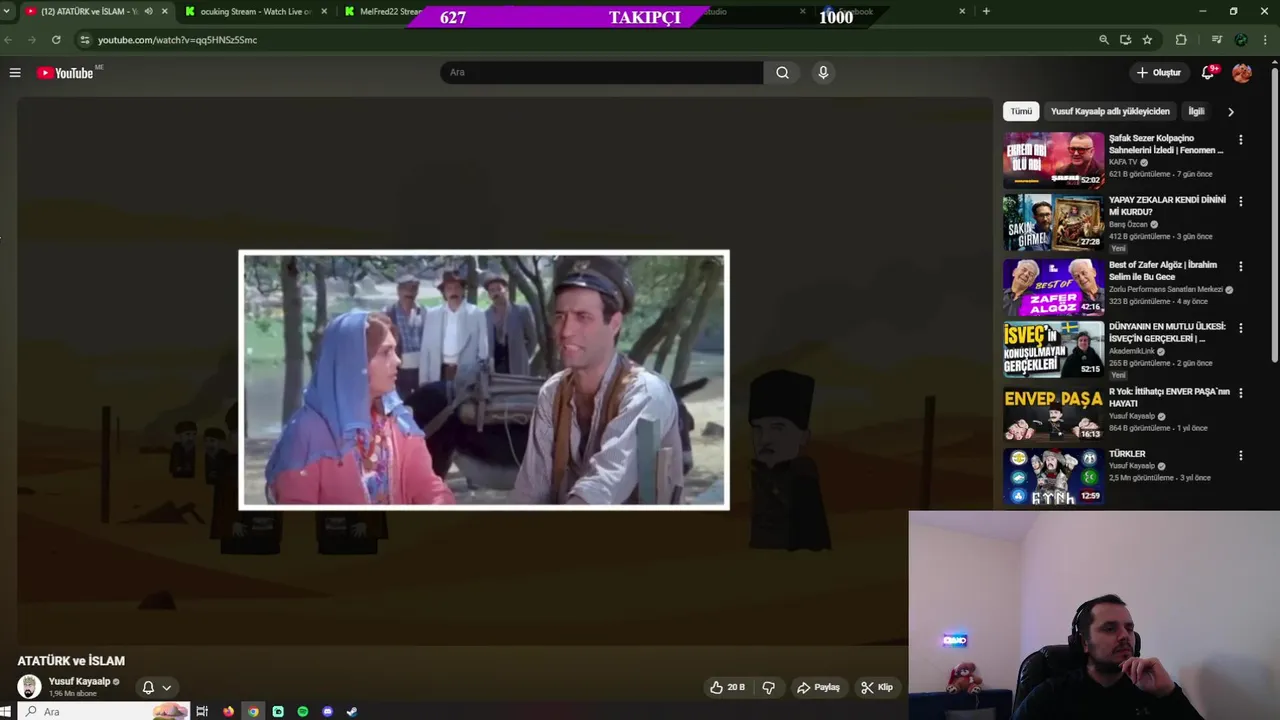This screenshot has width=1280, height=720.
Task: Open Firefox from the taskbar
Action: click(x=228, y=712)
